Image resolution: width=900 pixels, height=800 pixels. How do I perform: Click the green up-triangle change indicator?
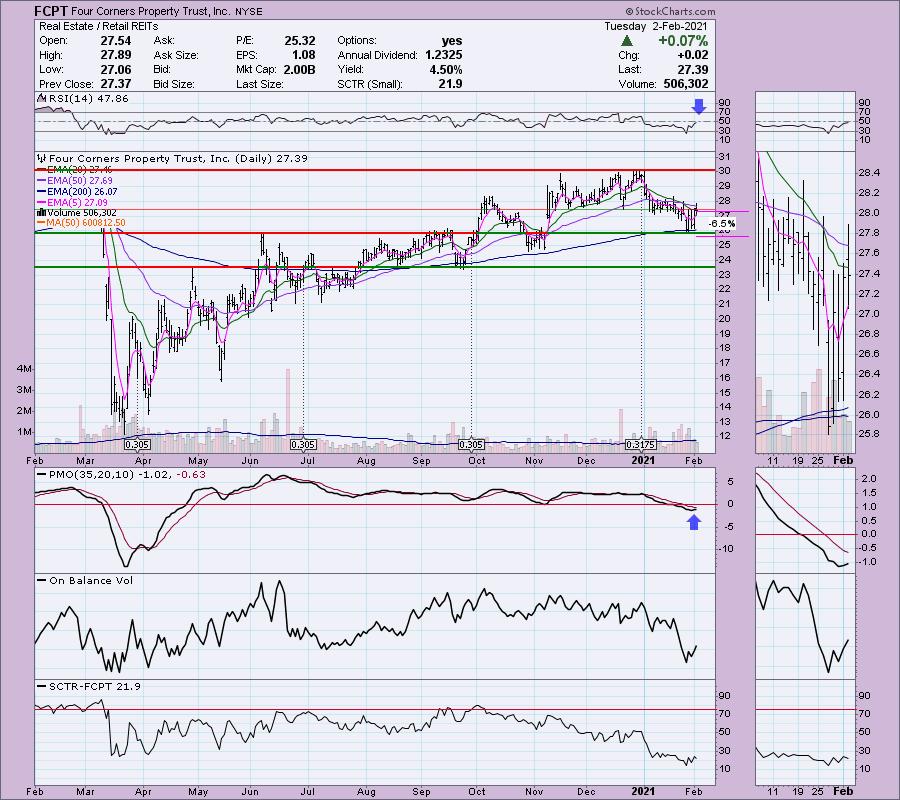click(x=627, y=41)
